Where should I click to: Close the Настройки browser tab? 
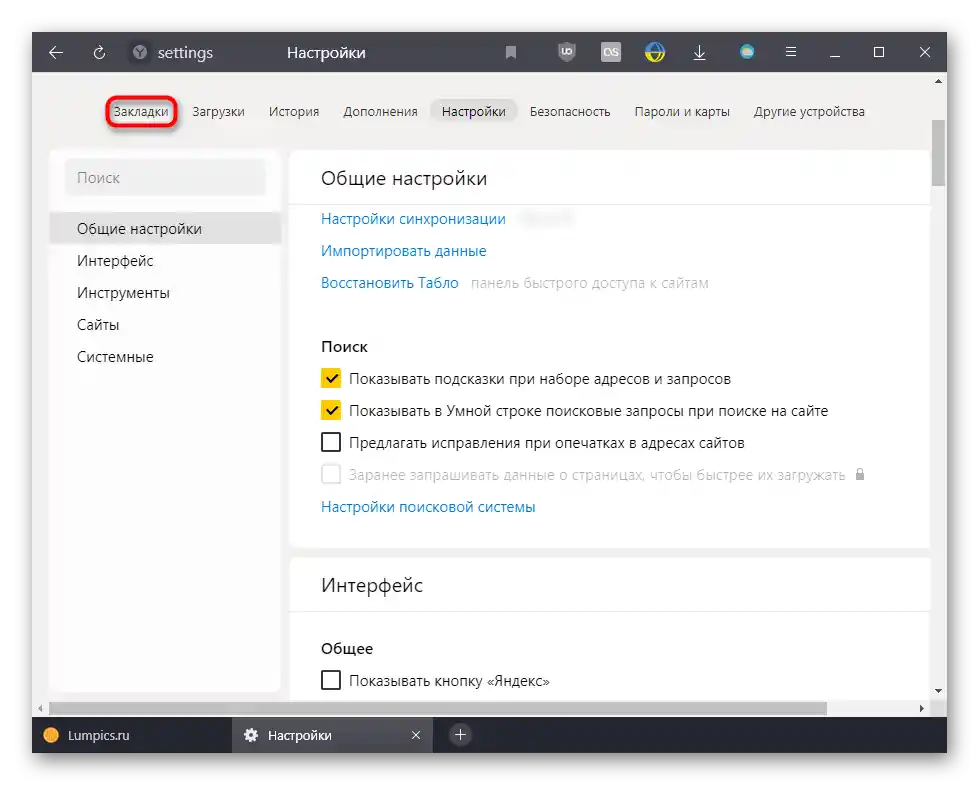416,736
